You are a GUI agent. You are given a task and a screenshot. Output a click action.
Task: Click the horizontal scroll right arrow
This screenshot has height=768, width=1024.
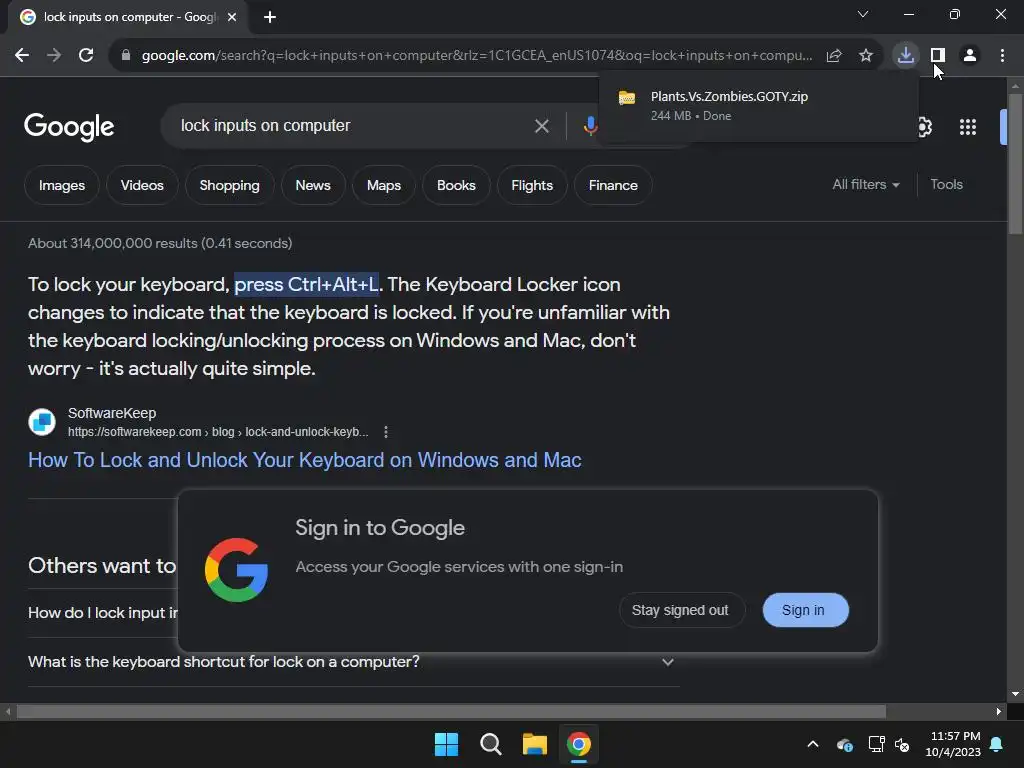pyautogui.click(x=999, y=711)
